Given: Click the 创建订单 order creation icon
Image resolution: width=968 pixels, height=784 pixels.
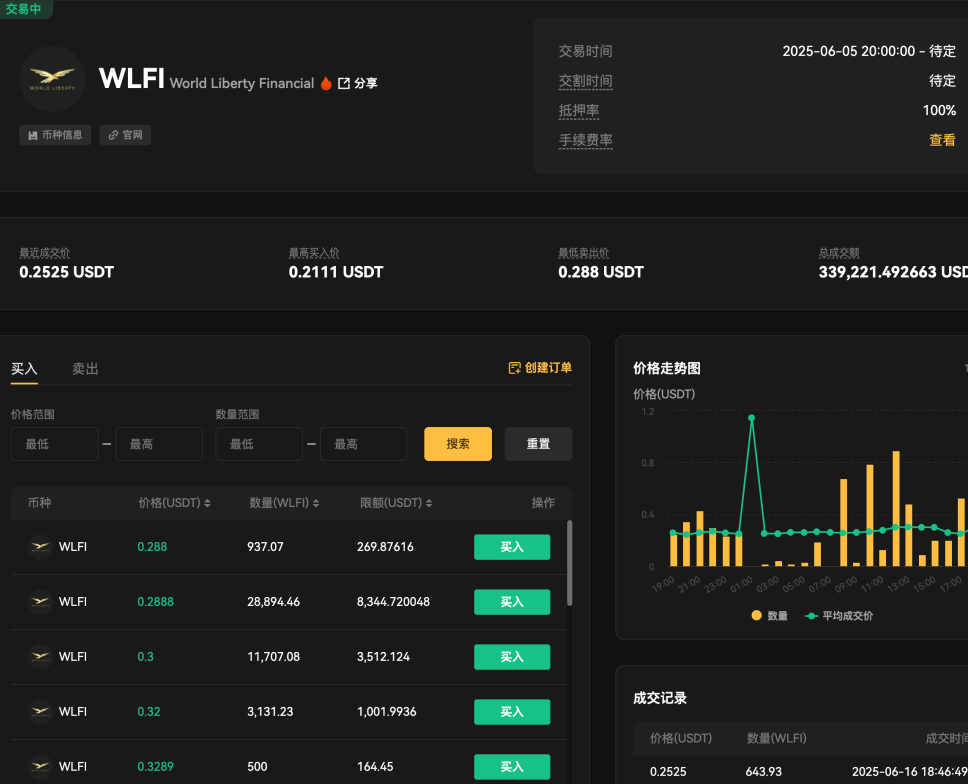Looking at the screenshot, I should point(515,367).
